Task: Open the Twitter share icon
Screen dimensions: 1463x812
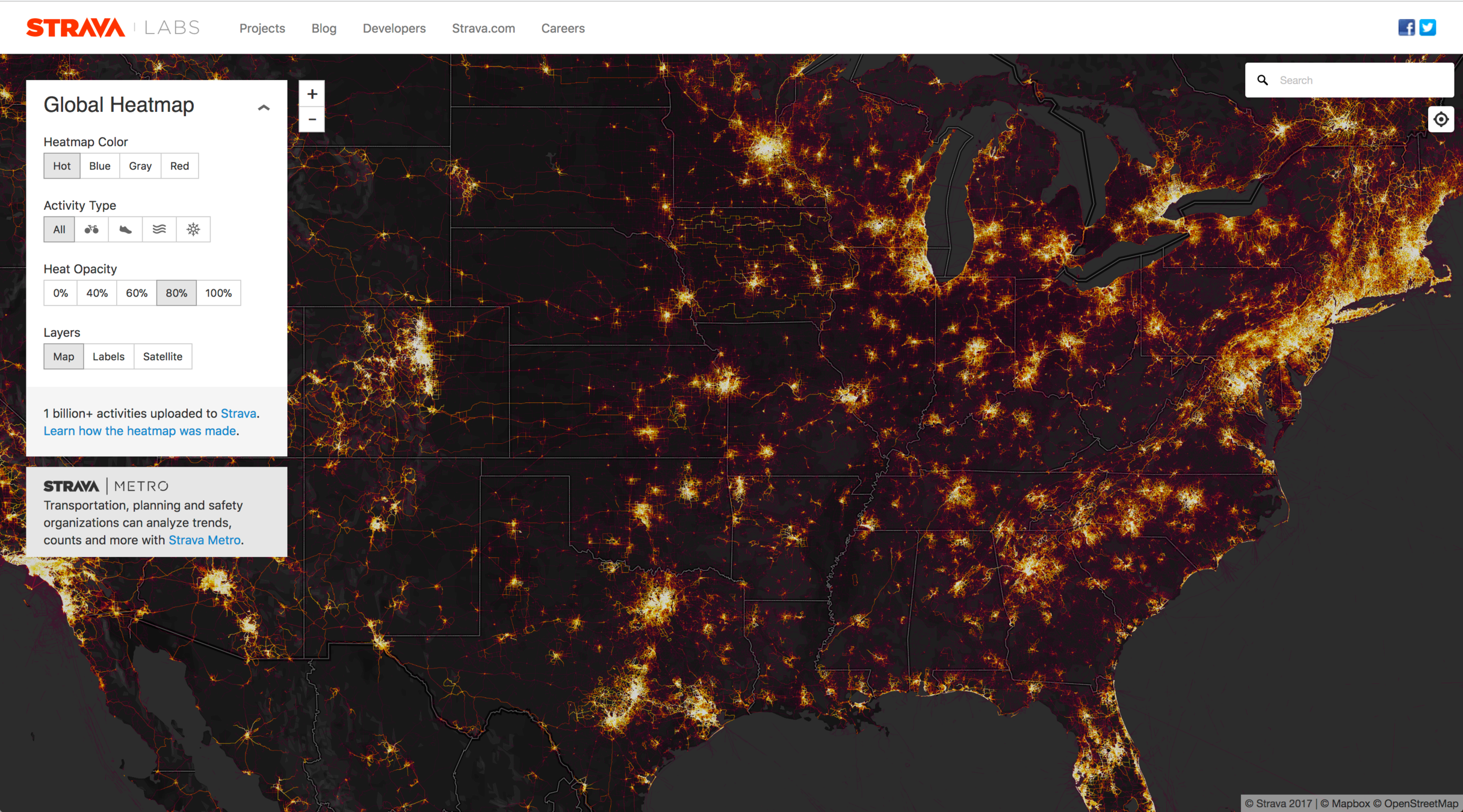Action: pos(1428,28)
